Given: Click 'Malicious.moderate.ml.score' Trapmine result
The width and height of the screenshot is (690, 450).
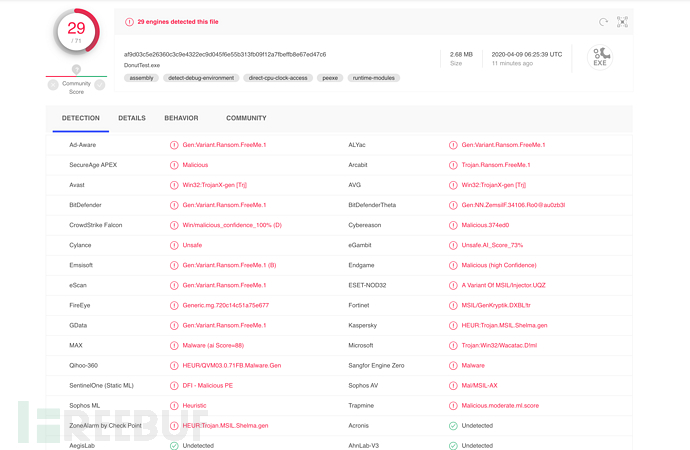Looking at the screenshot, I should click(x=500, y=406).
